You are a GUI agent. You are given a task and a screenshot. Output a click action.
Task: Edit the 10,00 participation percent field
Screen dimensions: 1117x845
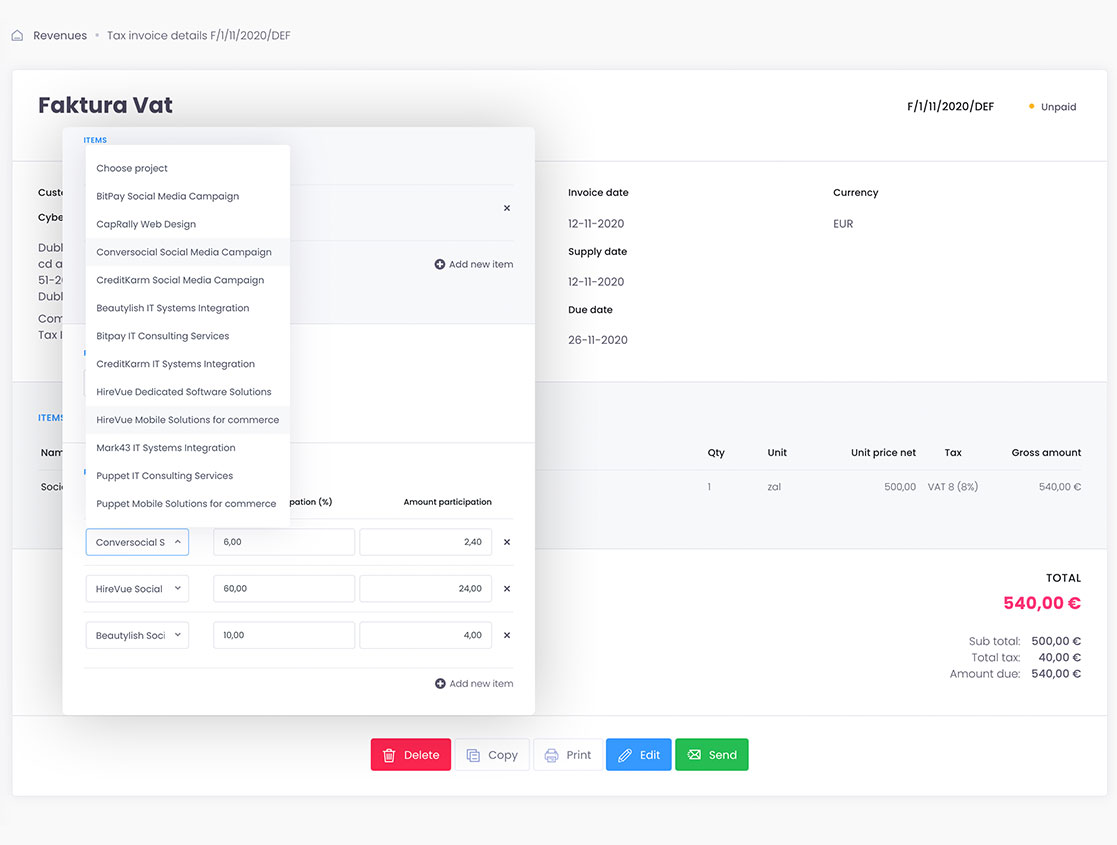[x=284, y=635]
